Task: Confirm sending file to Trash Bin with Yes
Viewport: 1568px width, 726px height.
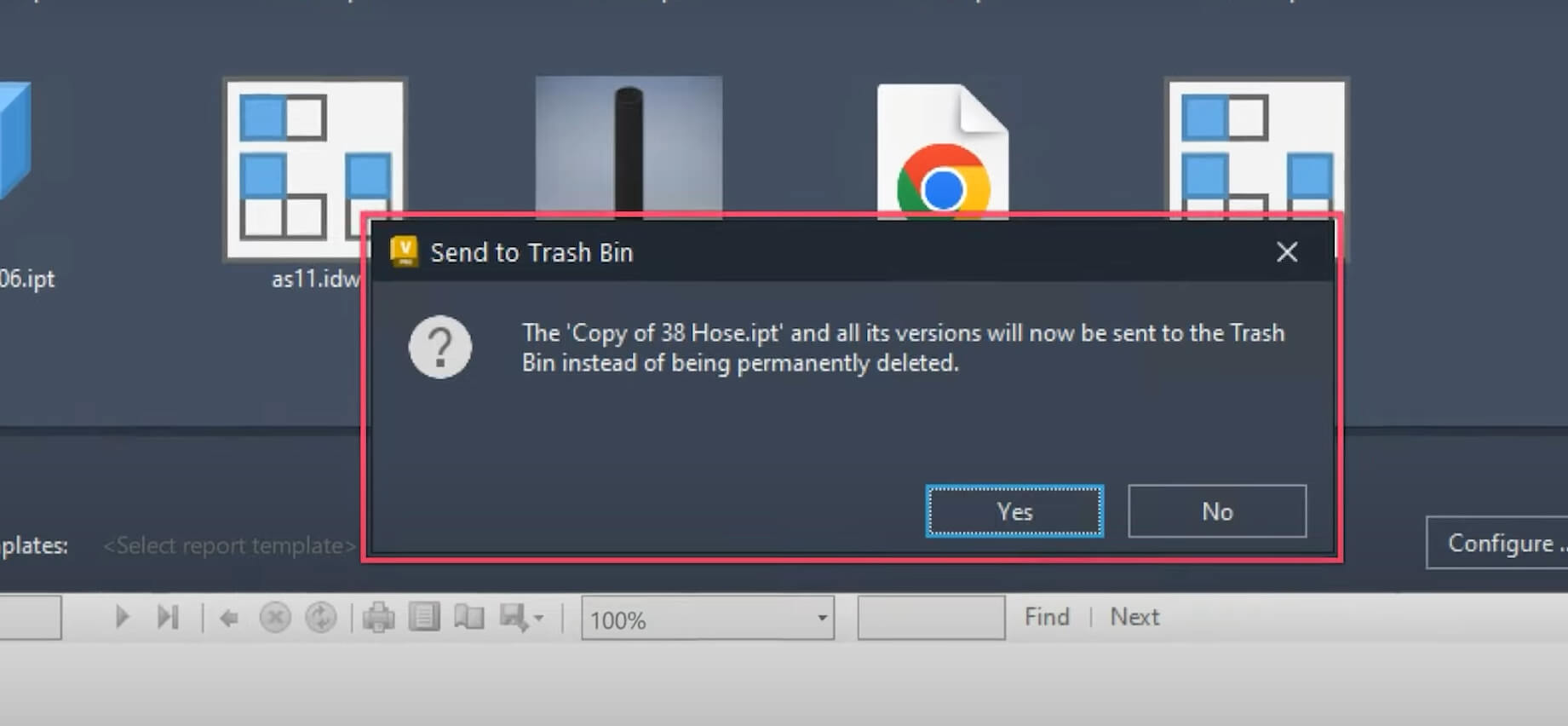Action: coord(1014,511)
